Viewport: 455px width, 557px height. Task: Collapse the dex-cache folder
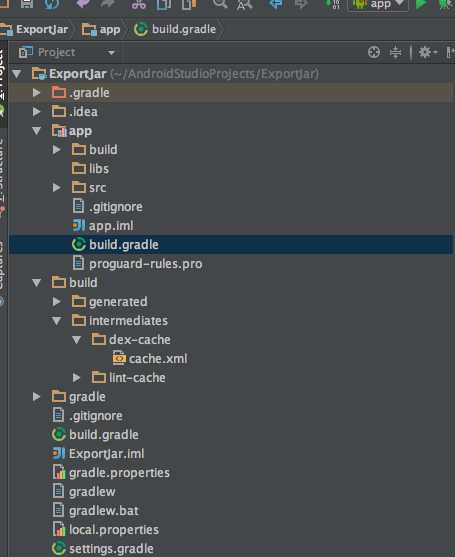[x=76, y=340]
